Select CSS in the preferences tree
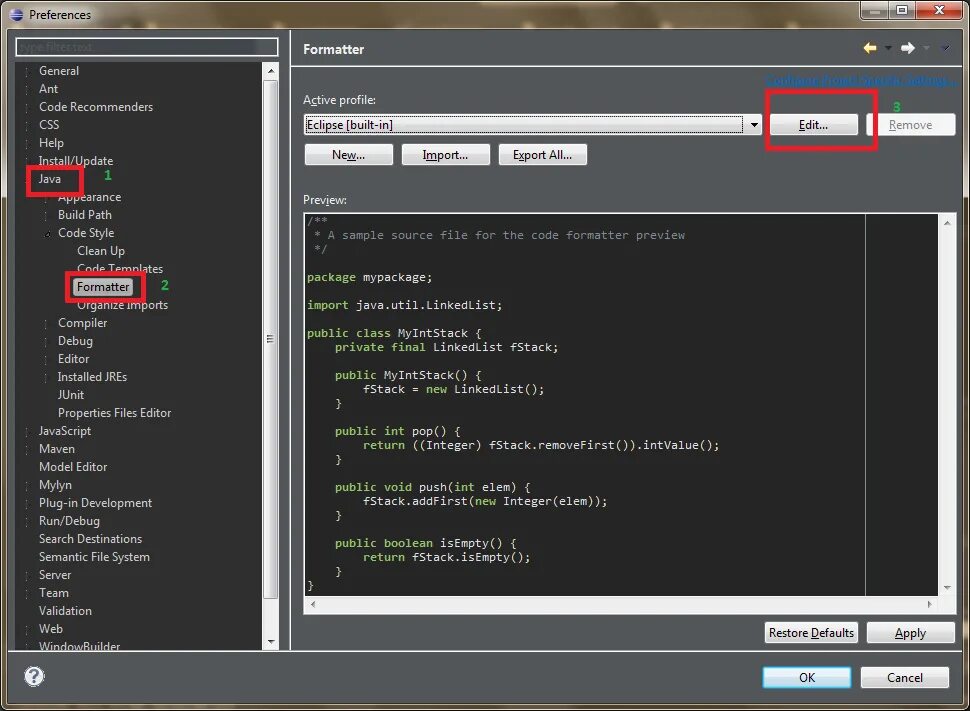The height and width of the screenshot is (711, 970). tap(49, 124)
